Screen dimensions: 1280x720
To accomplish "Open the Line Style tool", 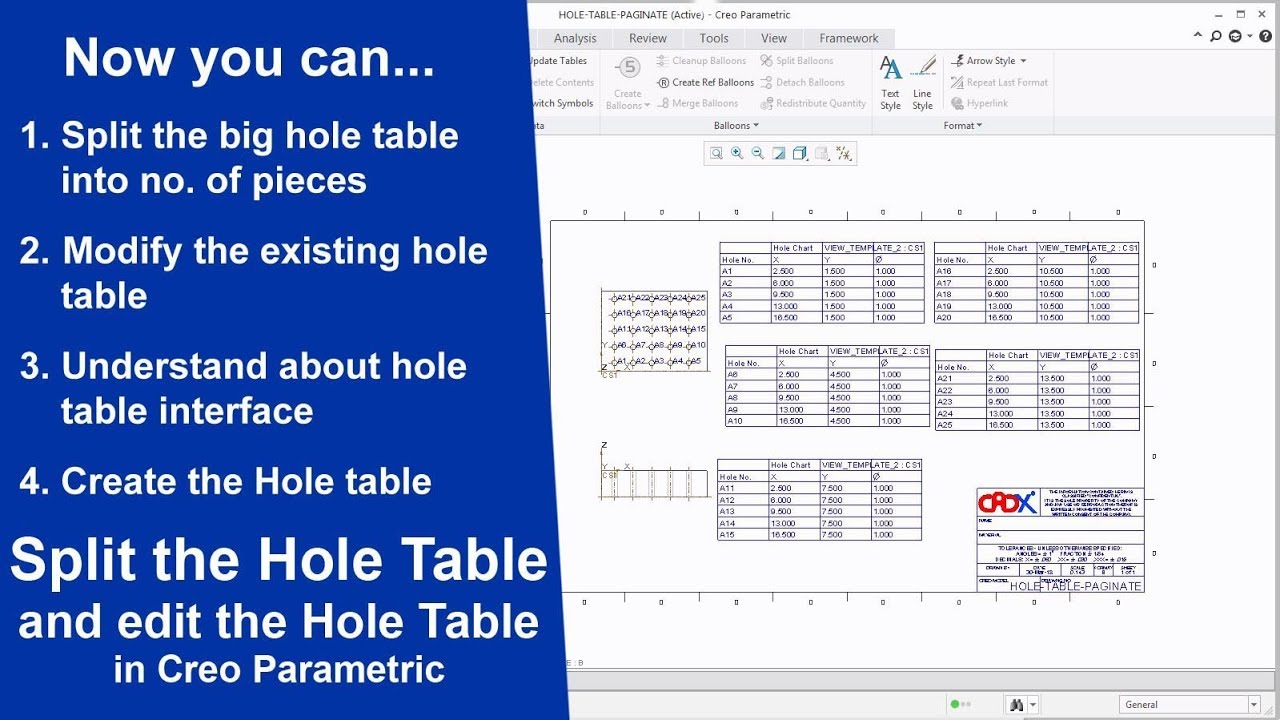I will tap(922, 83).
